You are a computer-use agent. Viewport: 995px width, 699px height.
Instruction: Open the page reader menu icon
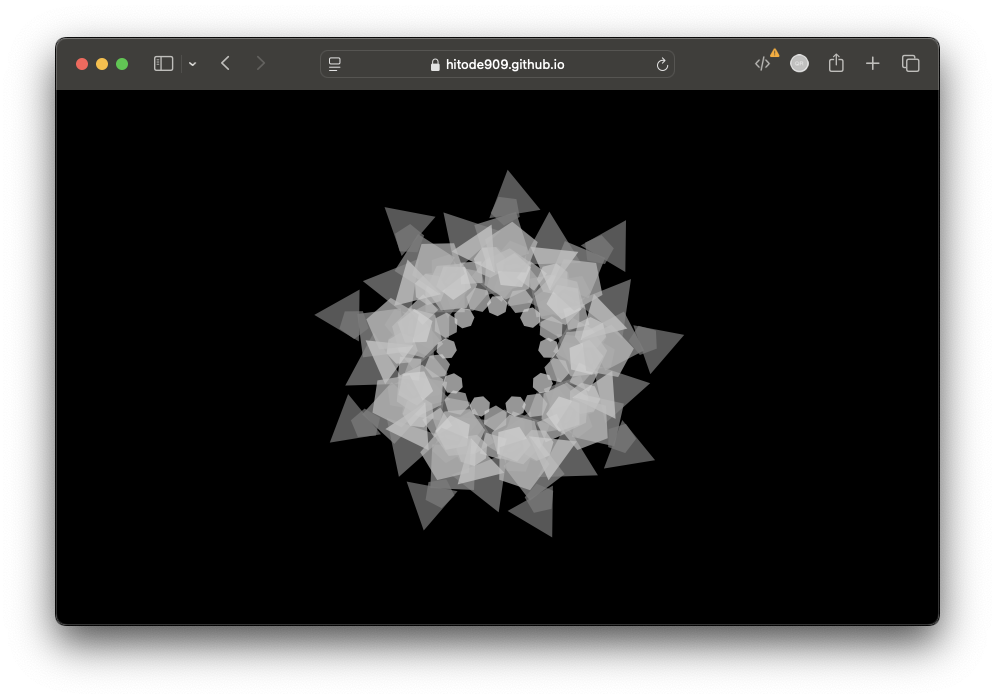[x=334, y=64]
